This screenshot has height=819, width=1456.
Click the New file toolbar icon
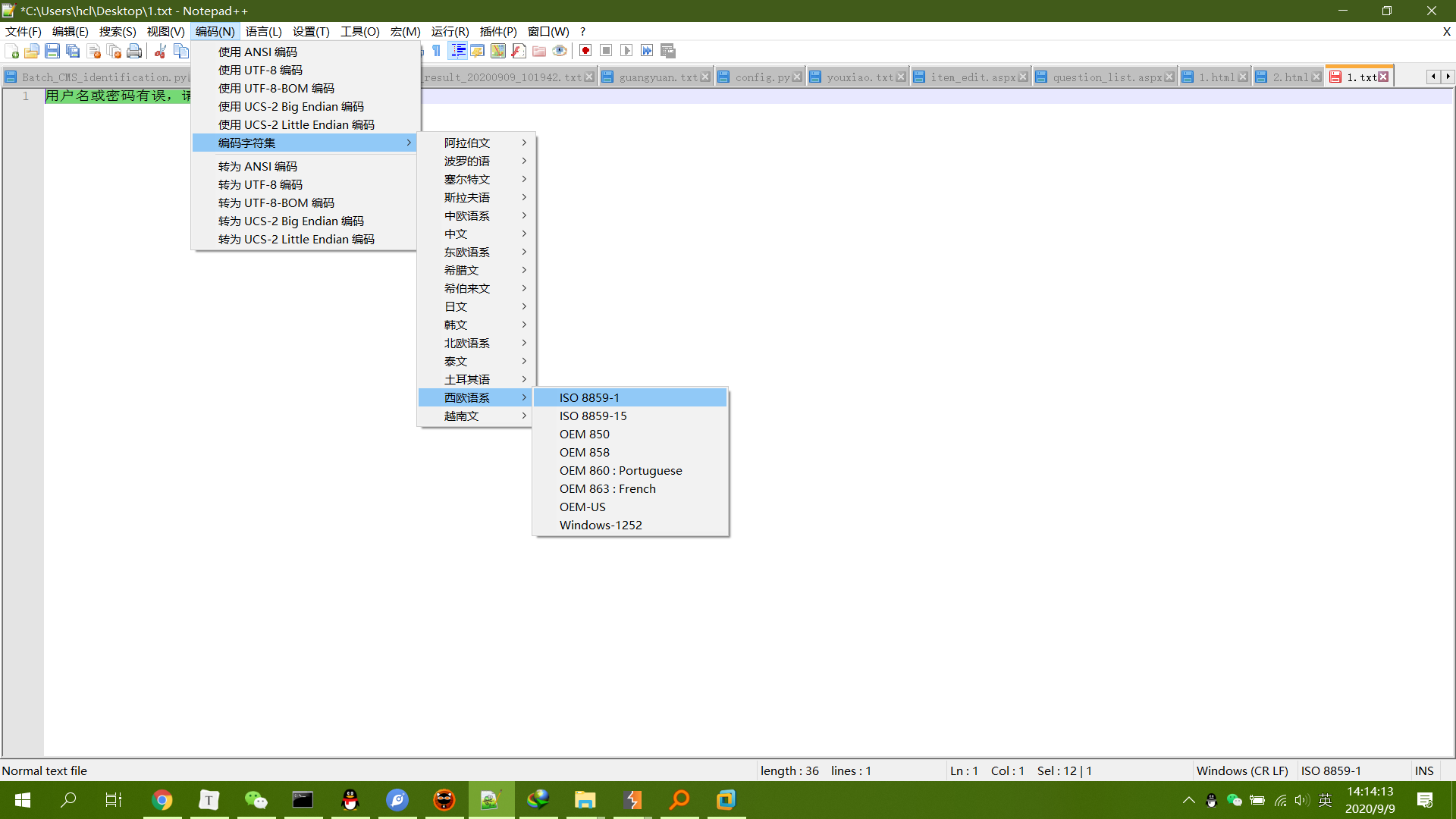point(12,51)
